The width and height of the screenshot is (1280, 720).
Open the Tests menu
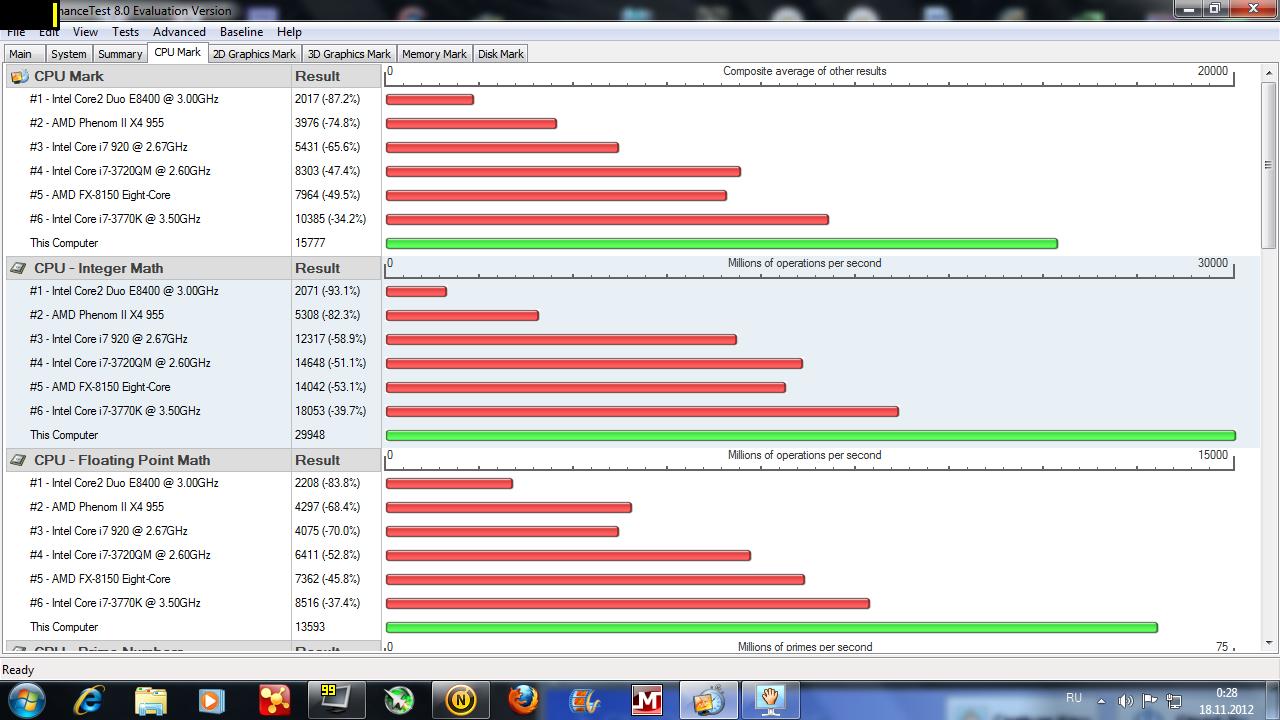point(125,32)
